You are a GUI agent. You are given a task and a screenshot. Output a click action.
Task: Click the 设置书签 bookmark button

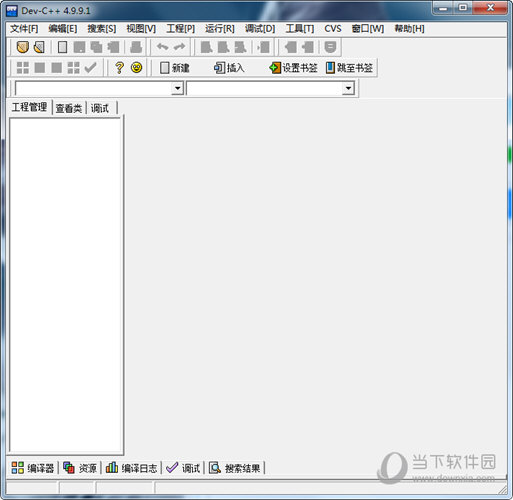[x=293, y=68]
